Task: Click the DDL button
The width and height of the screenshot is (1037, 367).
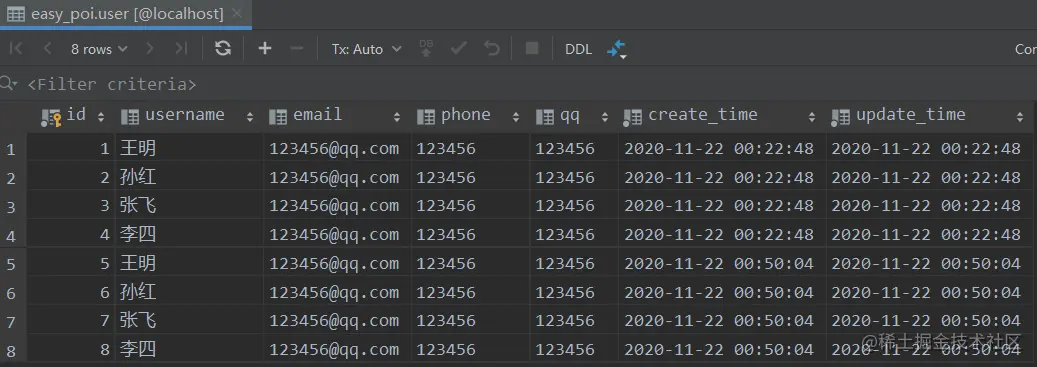Action: pos(578,49)
